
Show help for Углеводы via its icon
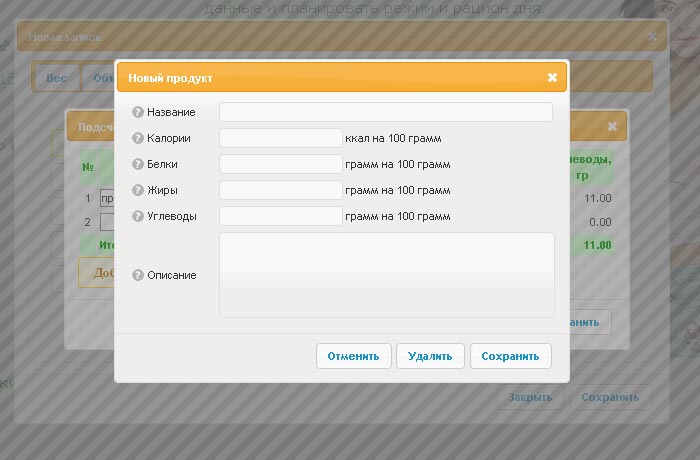(x=138, y=216)
